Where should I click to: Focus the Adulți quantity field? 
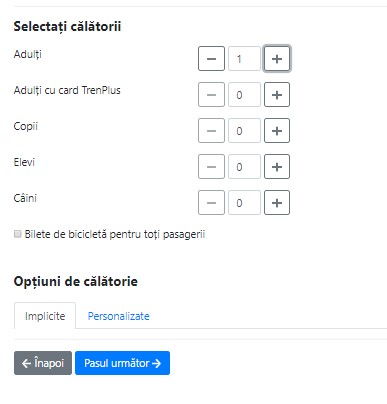tap(244, 59)
